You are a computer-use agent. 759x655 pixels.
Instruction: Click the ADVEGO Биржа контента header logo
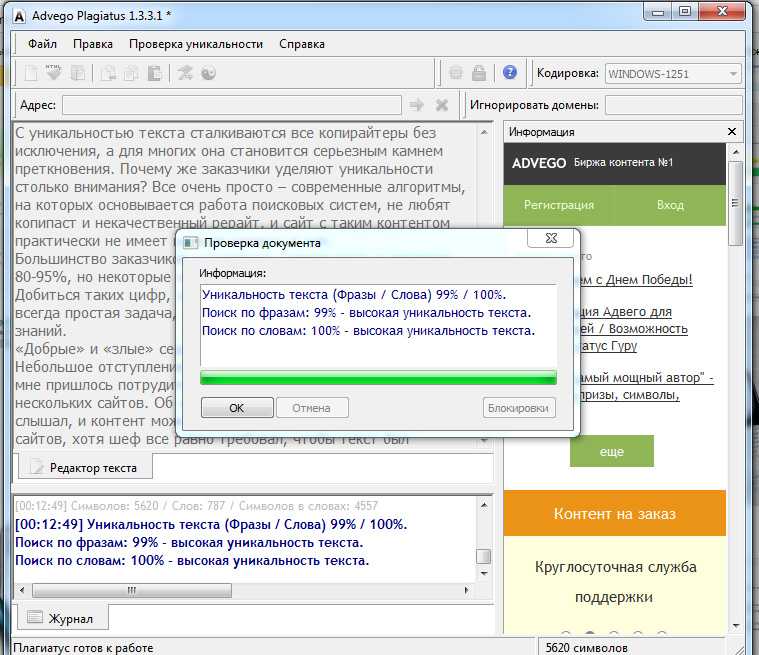click(592, 163)
